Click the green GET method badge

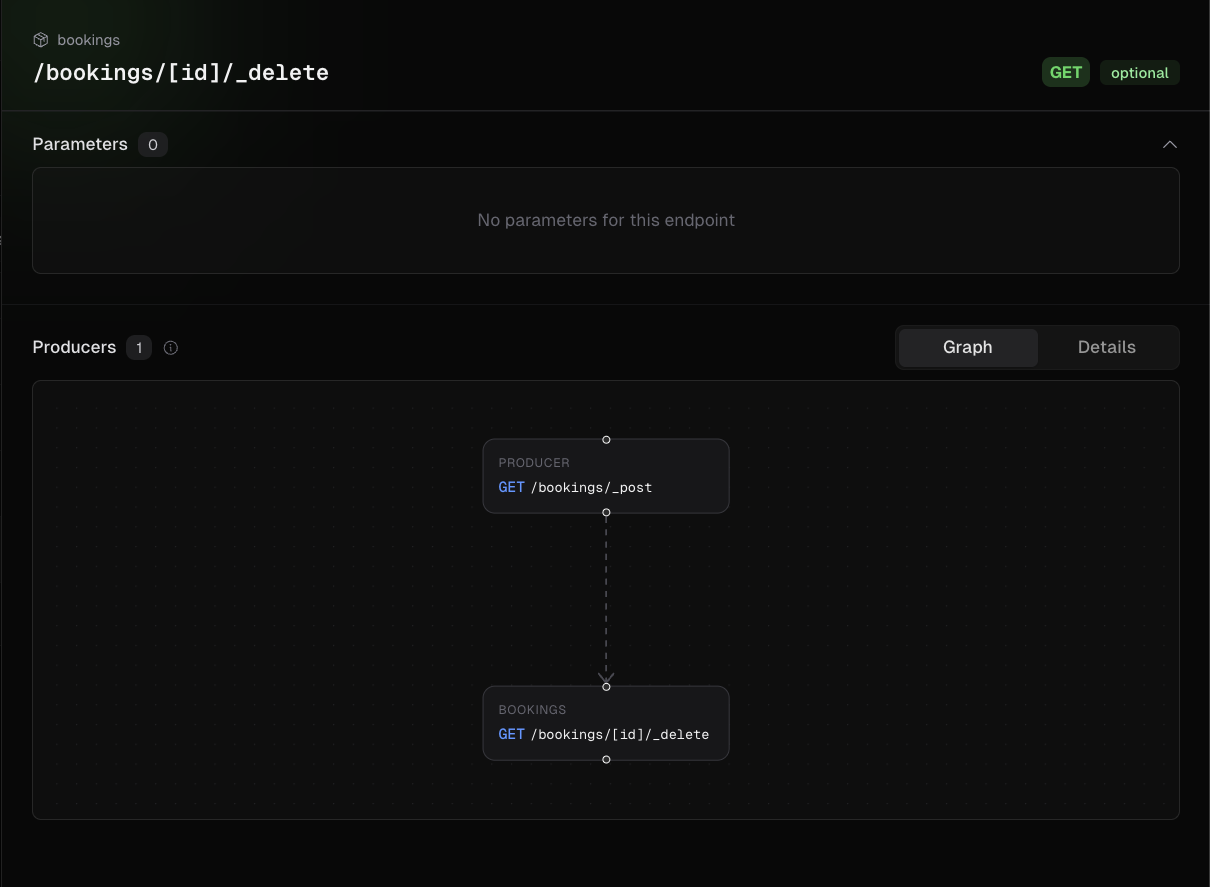pos(1065,73)
